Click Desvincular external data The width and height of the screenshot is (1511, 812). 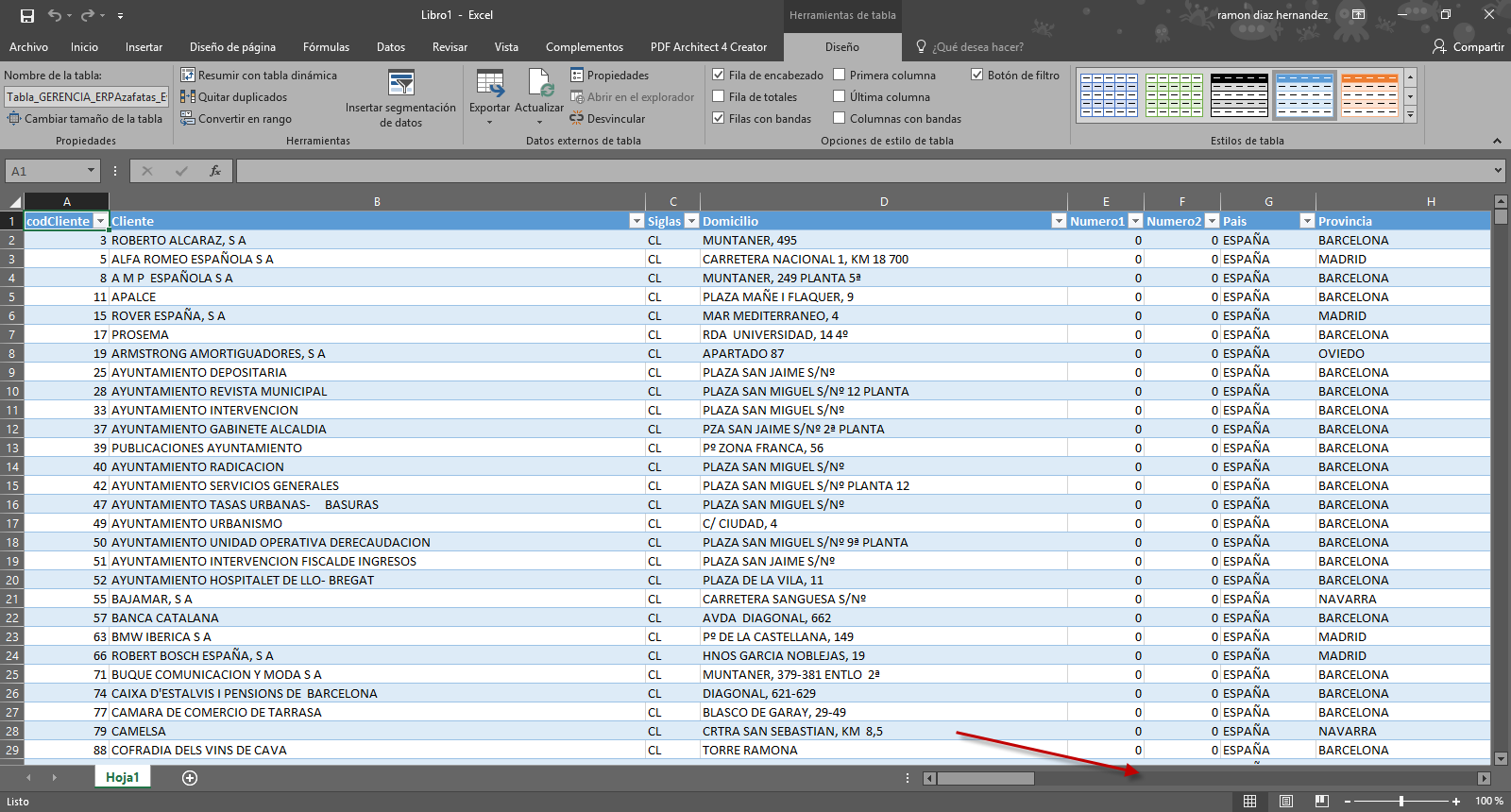pyautogui.click(x=607, y=119)
